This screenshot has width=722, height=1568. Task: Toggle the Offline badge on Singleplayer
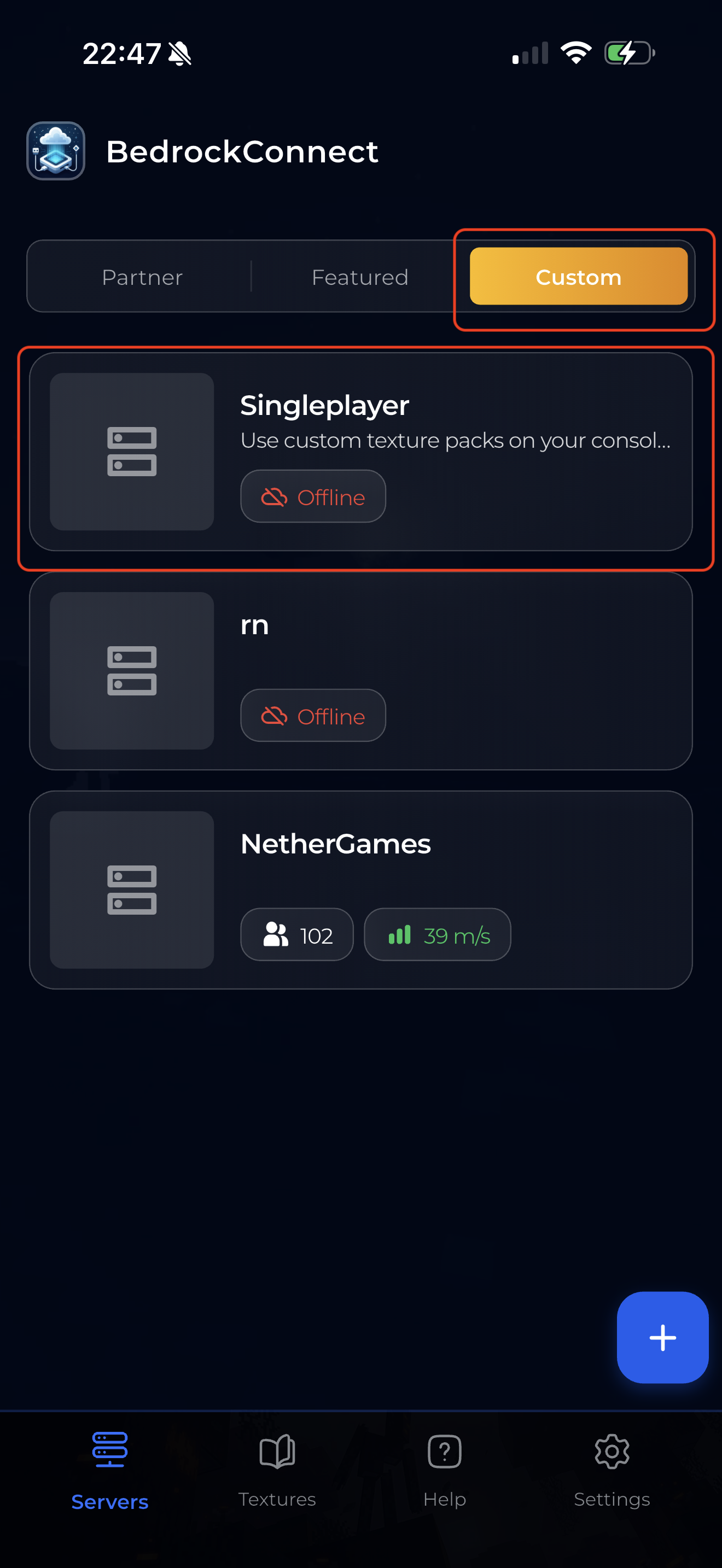tap(312, 496)
